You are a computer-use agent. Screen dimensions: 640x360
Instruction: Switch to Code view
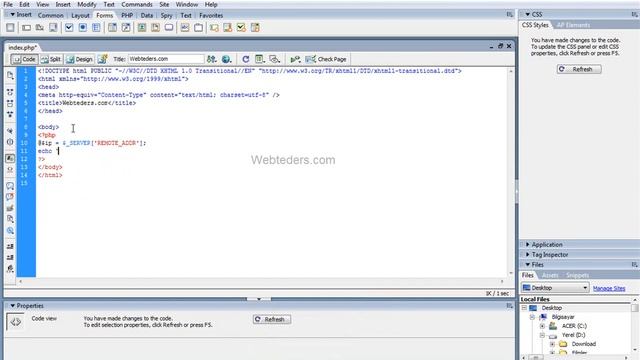pos(24,59)
